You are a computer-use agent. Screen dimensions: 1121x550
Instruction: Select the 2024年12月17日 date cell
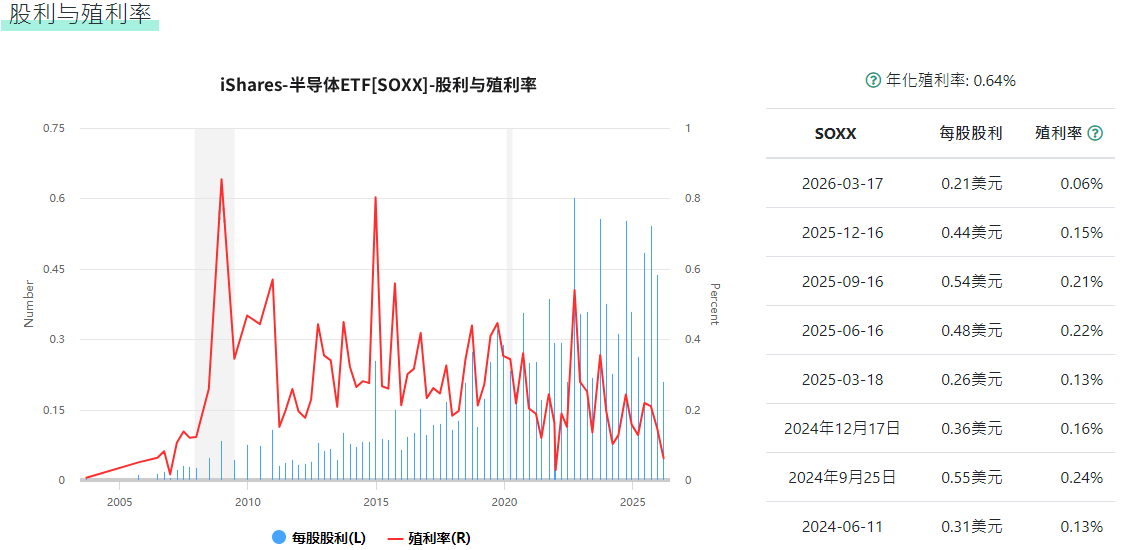pyautogui.click(x=842, y=428)
